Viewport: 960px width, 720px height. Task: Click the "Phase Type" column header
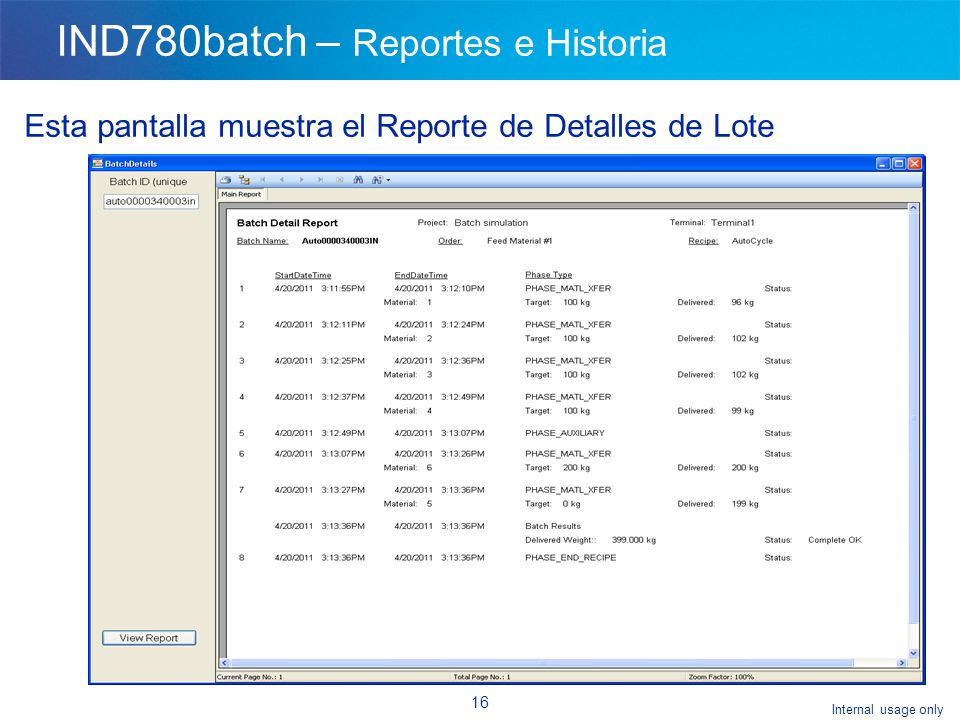point(549,275)
